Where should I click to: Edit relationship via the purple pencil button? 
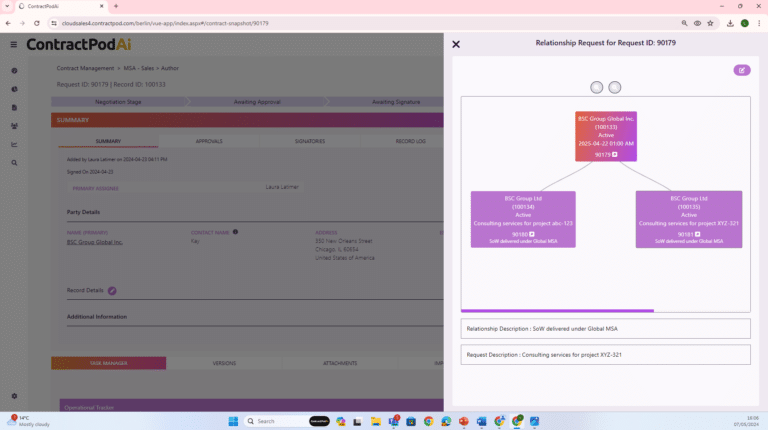(742, 70)
